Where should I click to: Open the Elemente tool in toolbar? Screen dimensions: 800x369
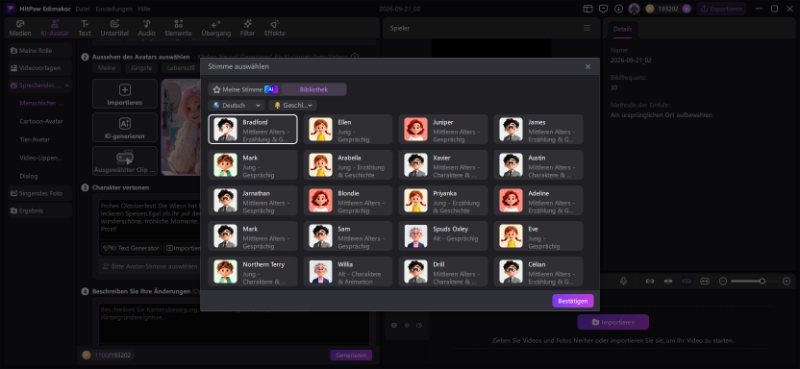(x=178, y=28)
